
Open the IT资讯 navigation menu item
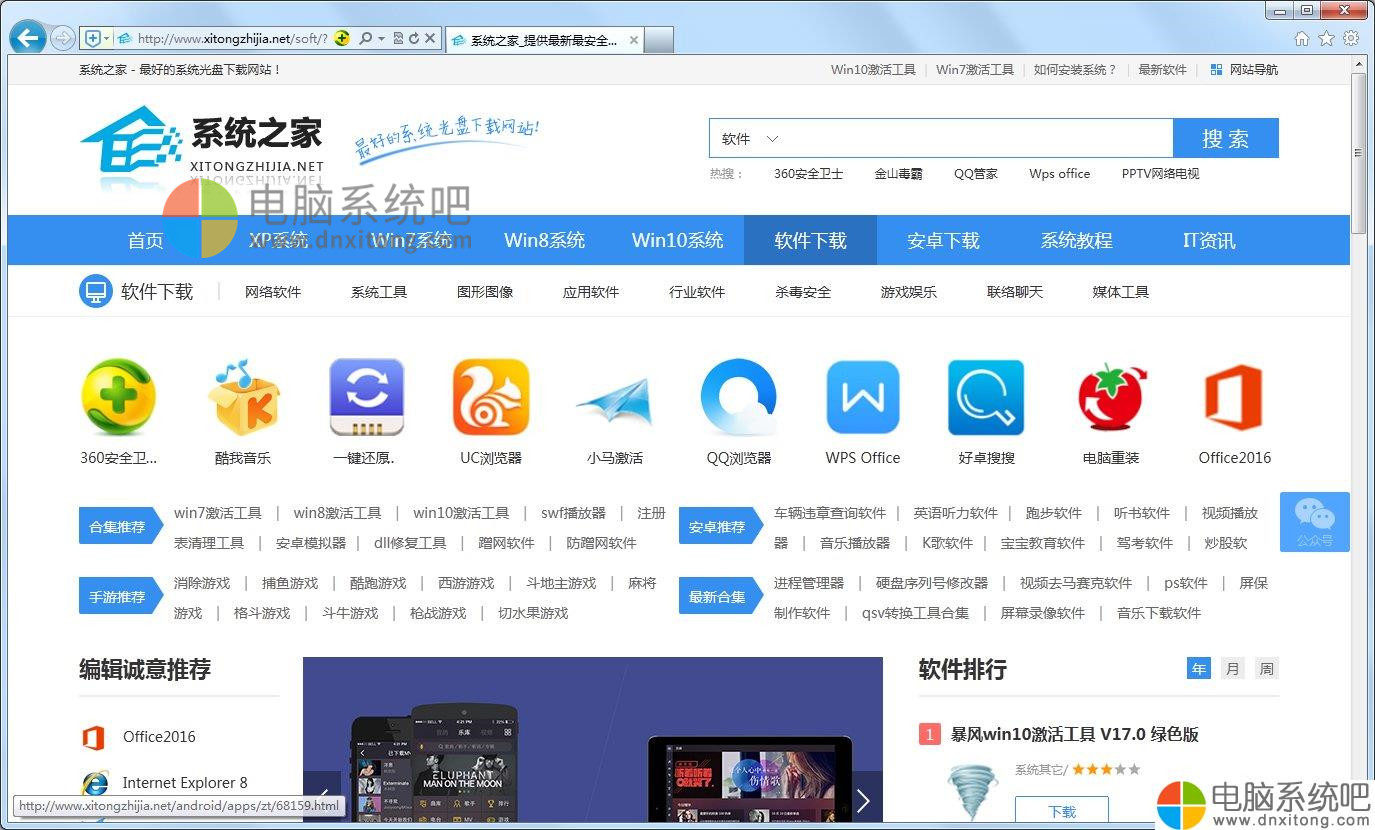[1208, 240]
